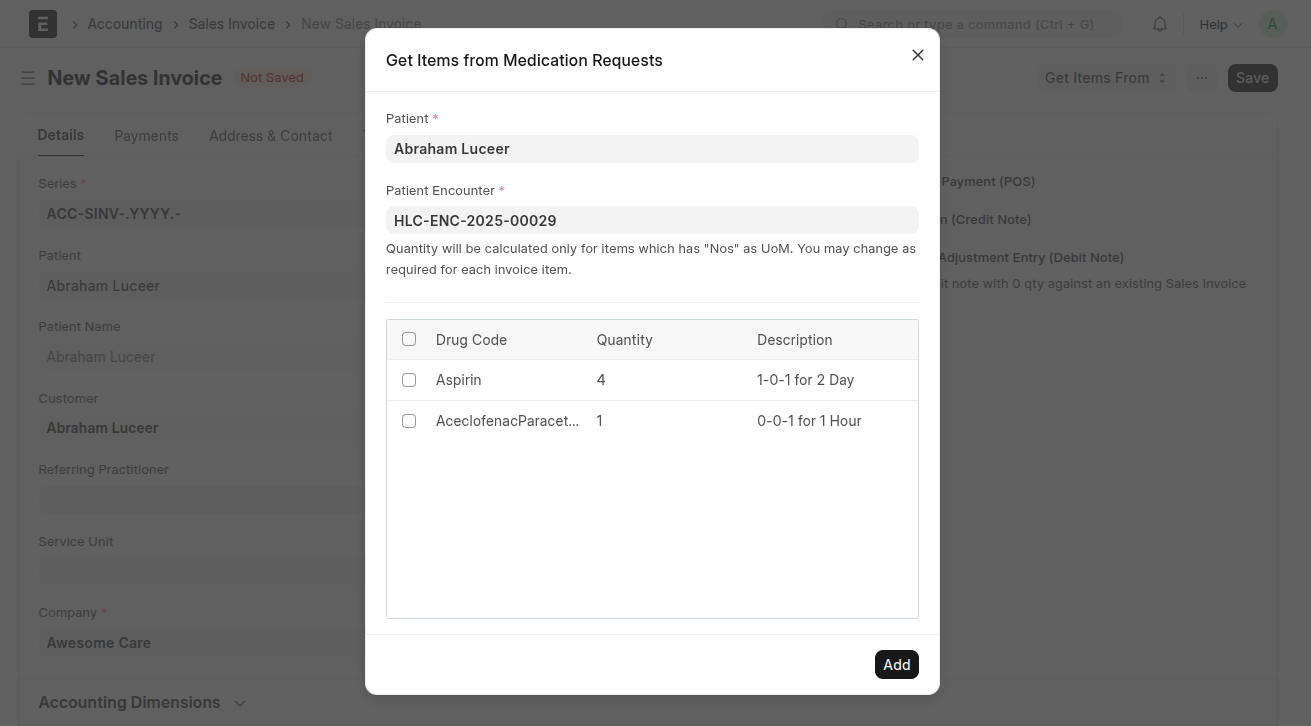1311x726 pixels.
Task: Click the Drug Code column header
Action: click(471, 340)
